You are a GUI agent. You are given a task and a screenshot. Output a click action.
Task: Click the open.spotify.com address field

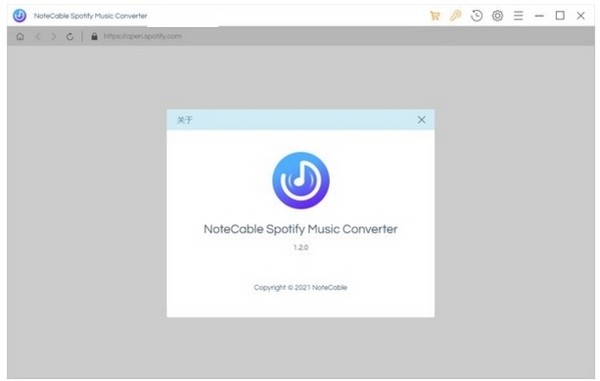[142, 36]
